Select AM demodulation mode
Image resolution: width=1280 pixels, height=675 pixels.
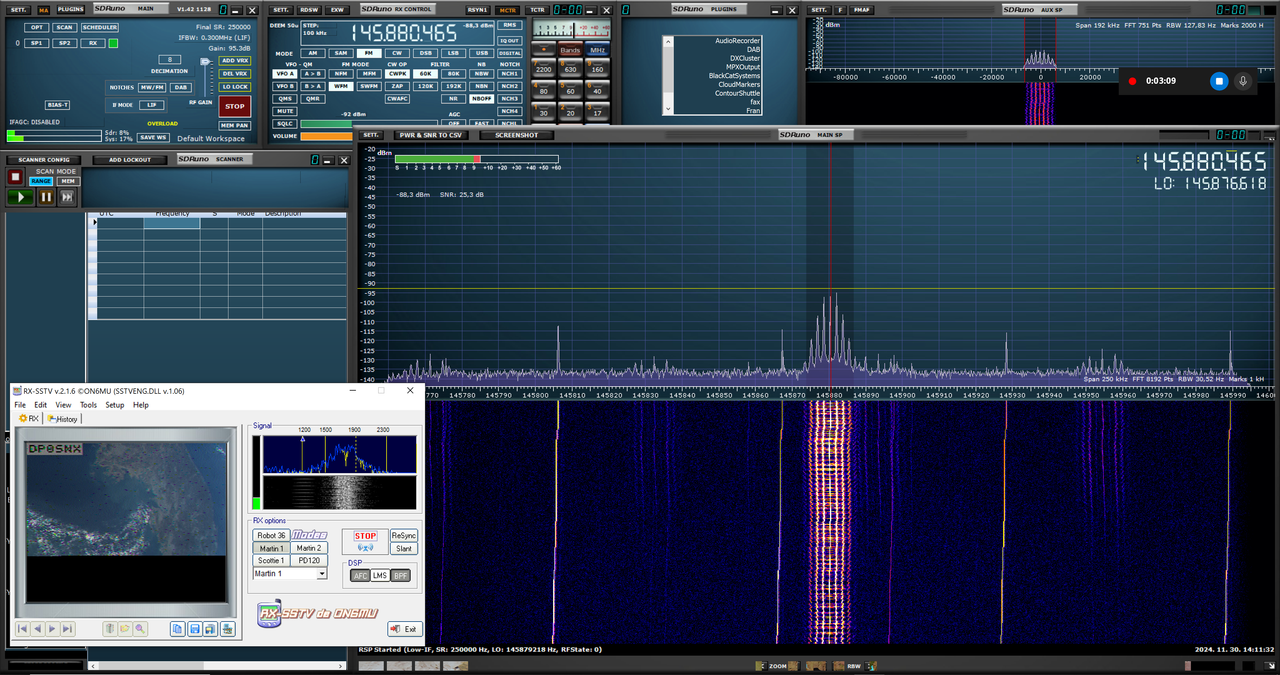click(313, 53)
